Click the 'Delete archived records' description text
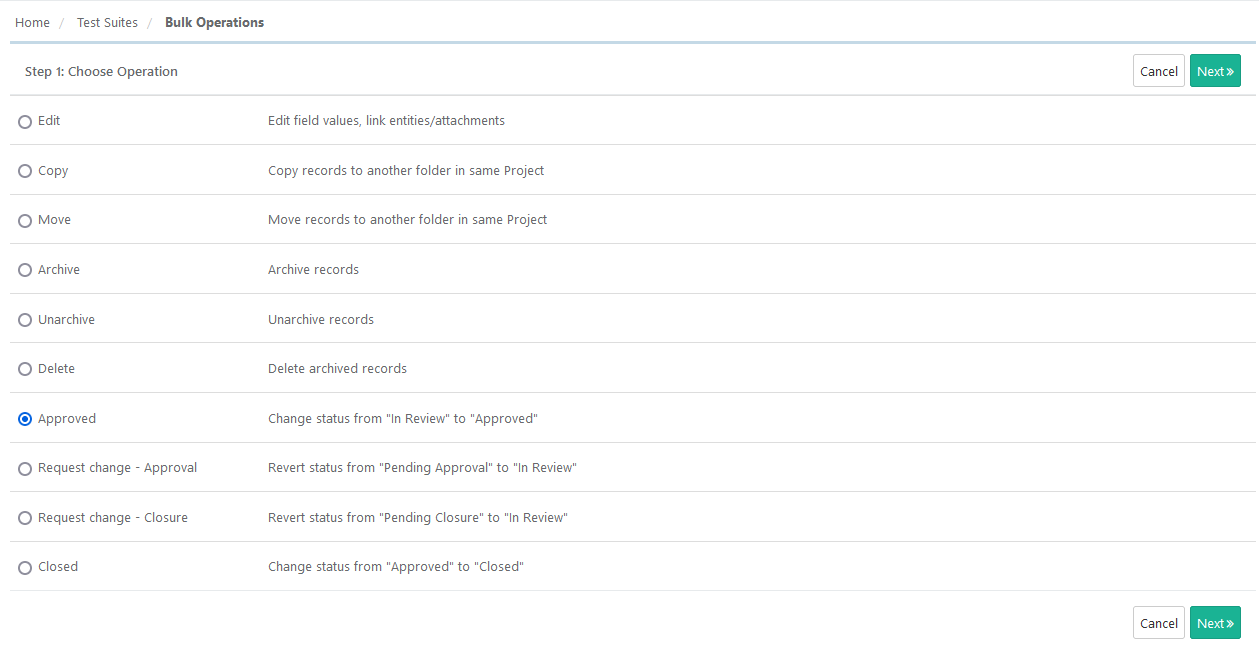The width and height of the screenshot is (1259, 670). [337, 369]
